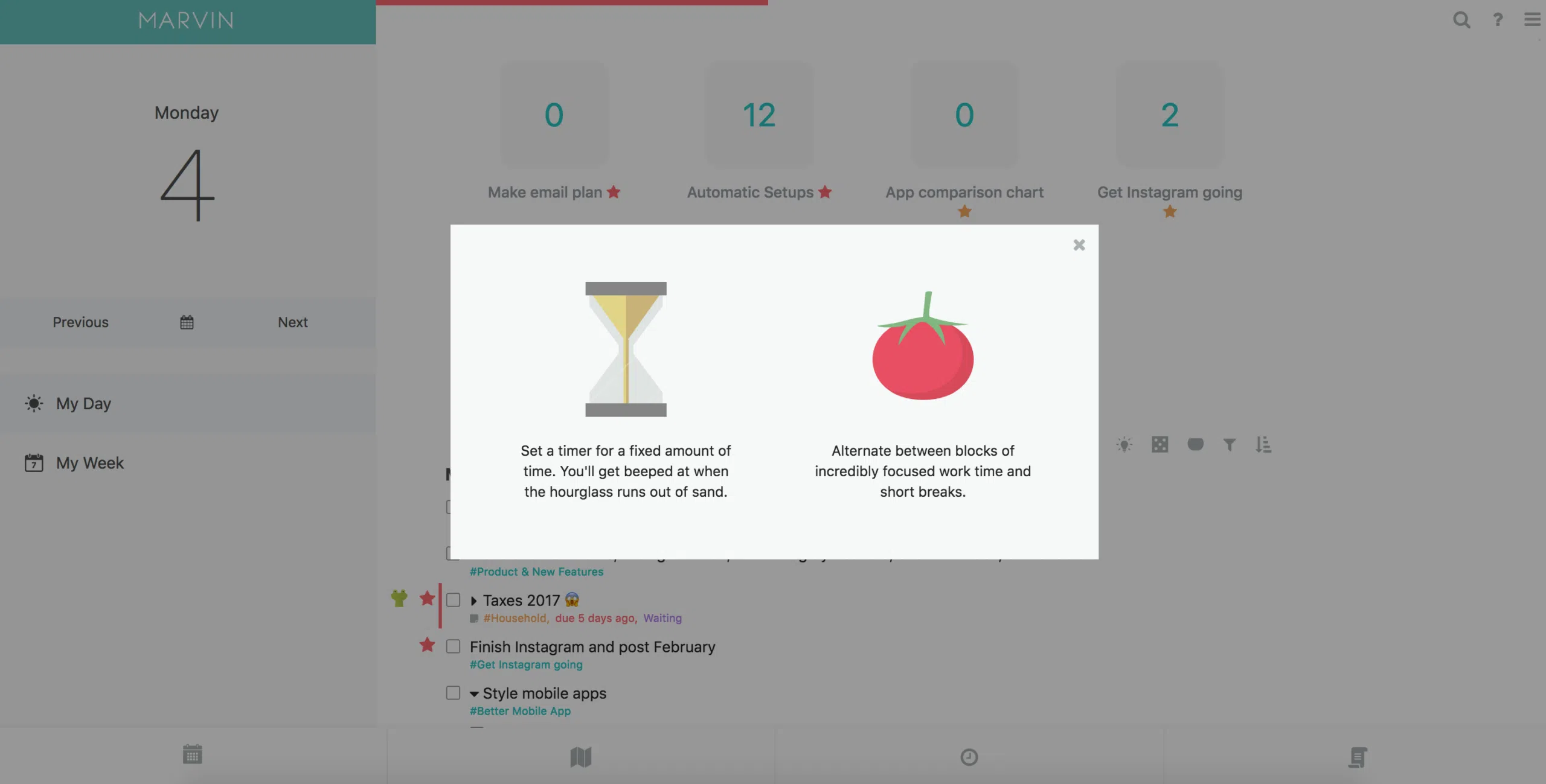Check the Taxes 2017 task checkbox
1546x784 pixels.
[452, 600]
